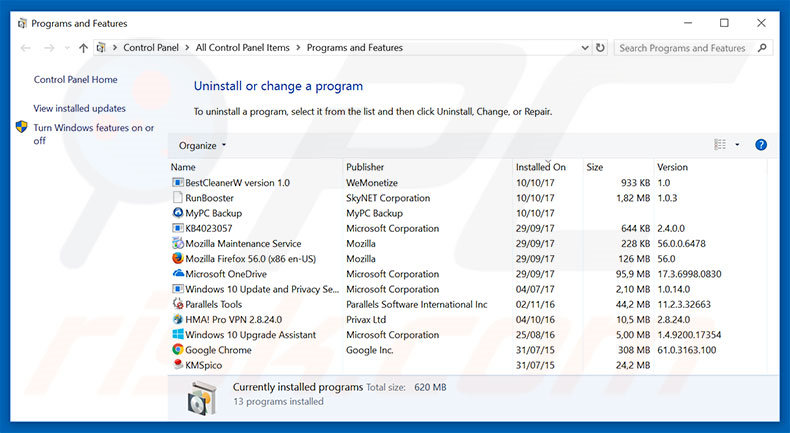This screenshot has width=790, height=433.
Task: Click Programs and Features breadcrumb
Action: point(355,48)
